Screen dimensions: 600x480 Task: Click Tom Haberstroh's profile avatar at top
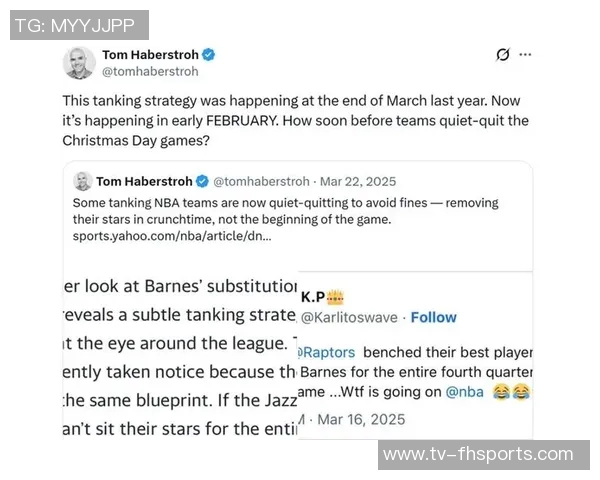(79, 63)
